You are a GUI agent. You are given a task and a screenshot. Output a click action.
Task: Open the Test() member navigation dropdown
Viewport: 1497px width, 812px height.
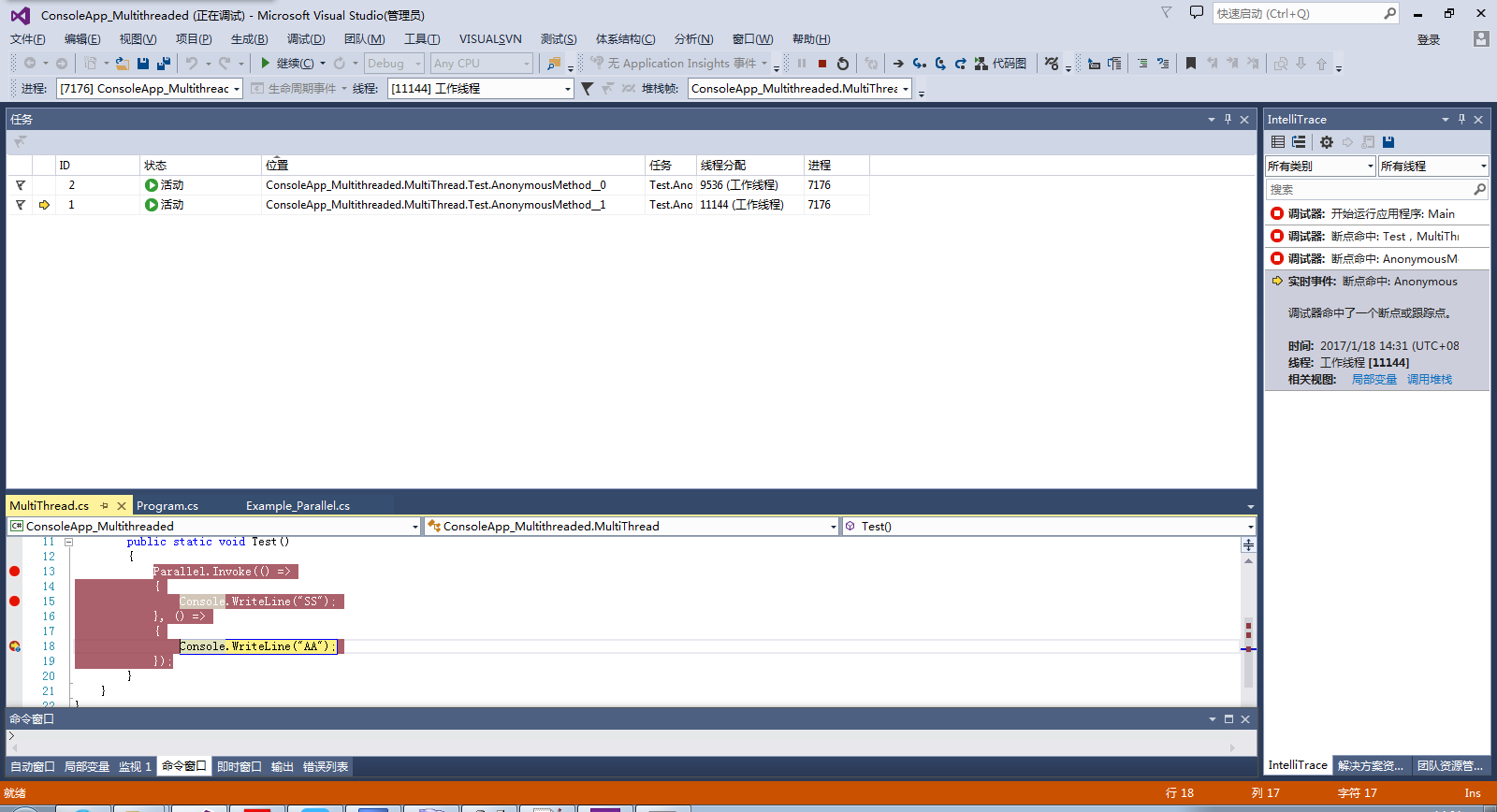tap(1049, 527)
